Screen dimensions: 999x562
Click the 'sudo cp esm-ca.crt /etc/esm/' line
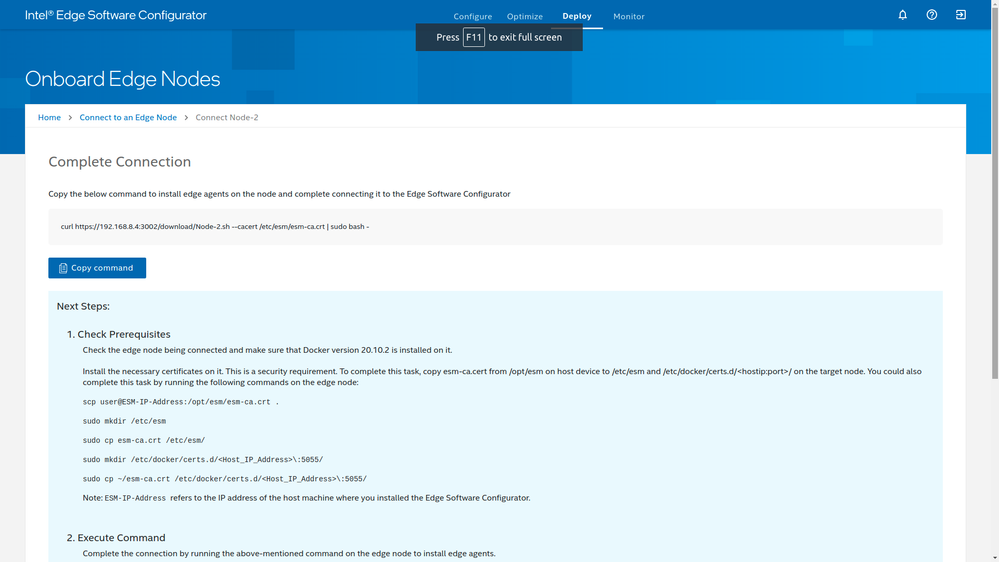tap(143, 440)
